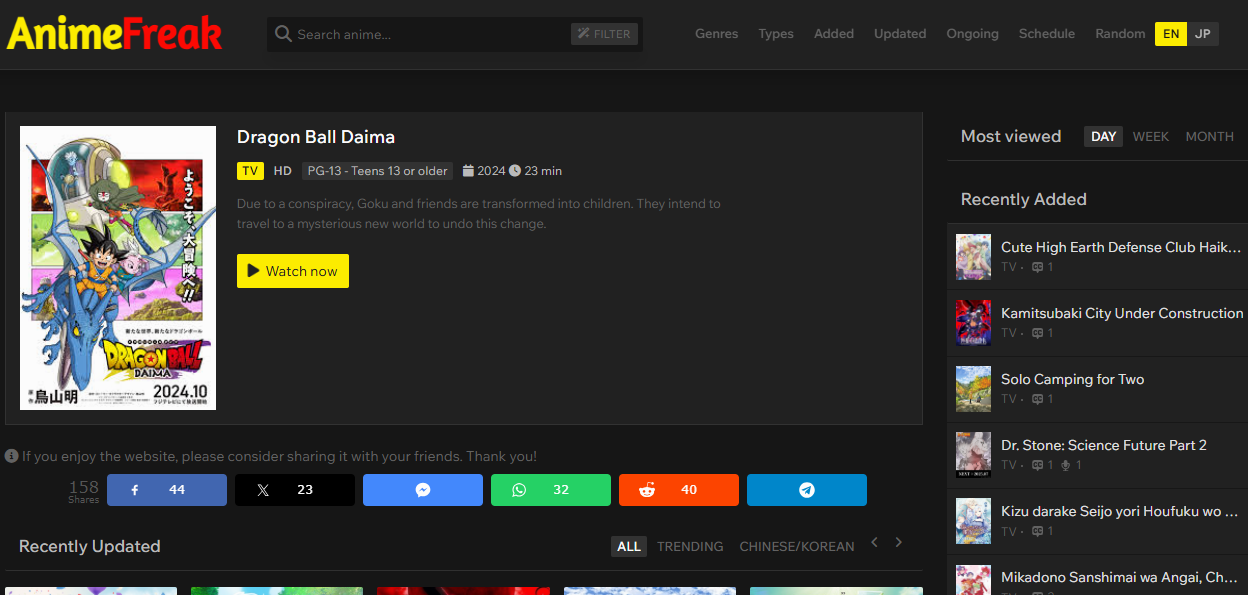Select the TRENDING tab
This screenshot has height=595, width=1248.
(x=690, y=546)
